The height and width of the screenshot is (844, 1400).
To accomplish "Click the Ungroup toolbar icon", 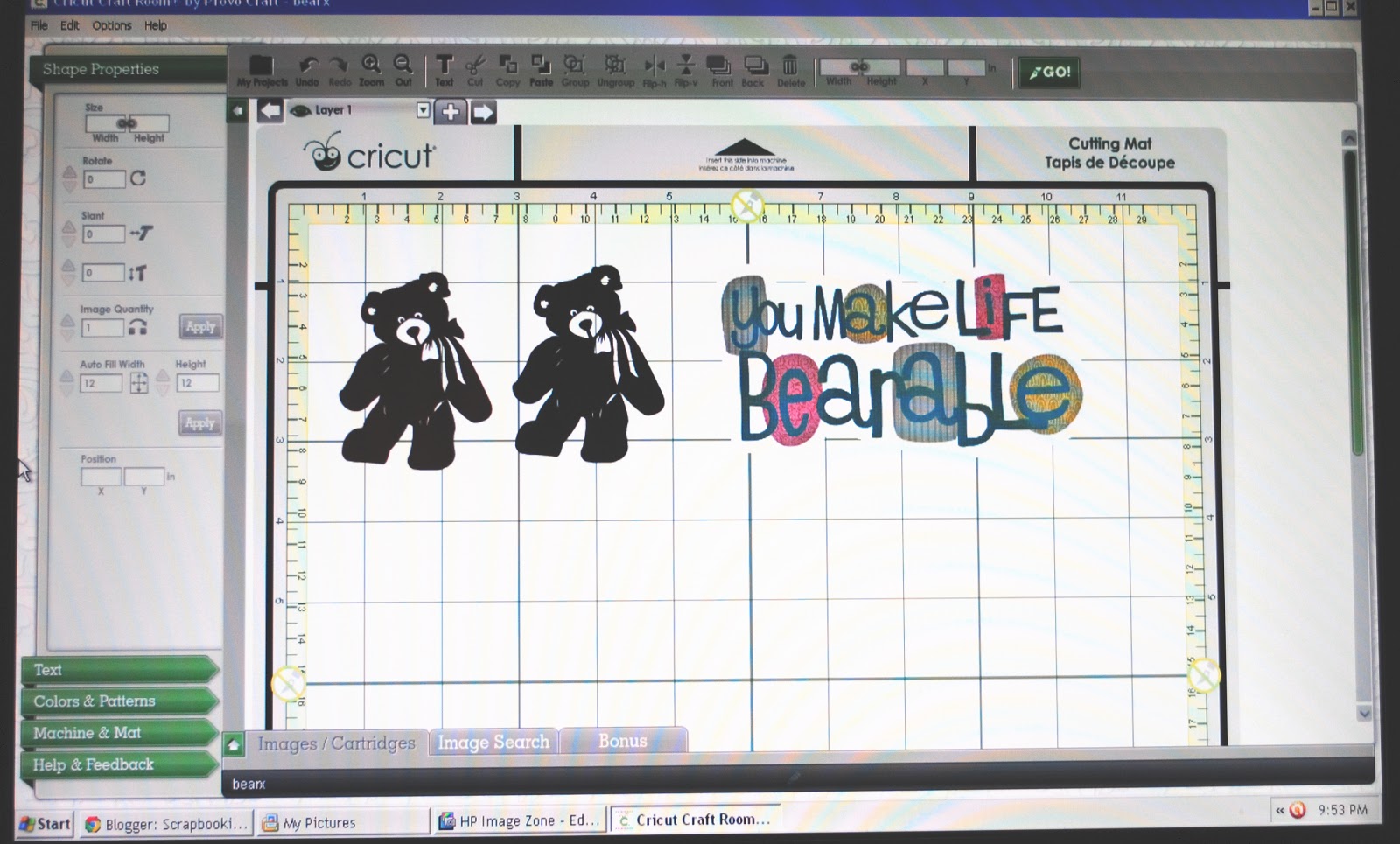I will click(x=615, y=71).
